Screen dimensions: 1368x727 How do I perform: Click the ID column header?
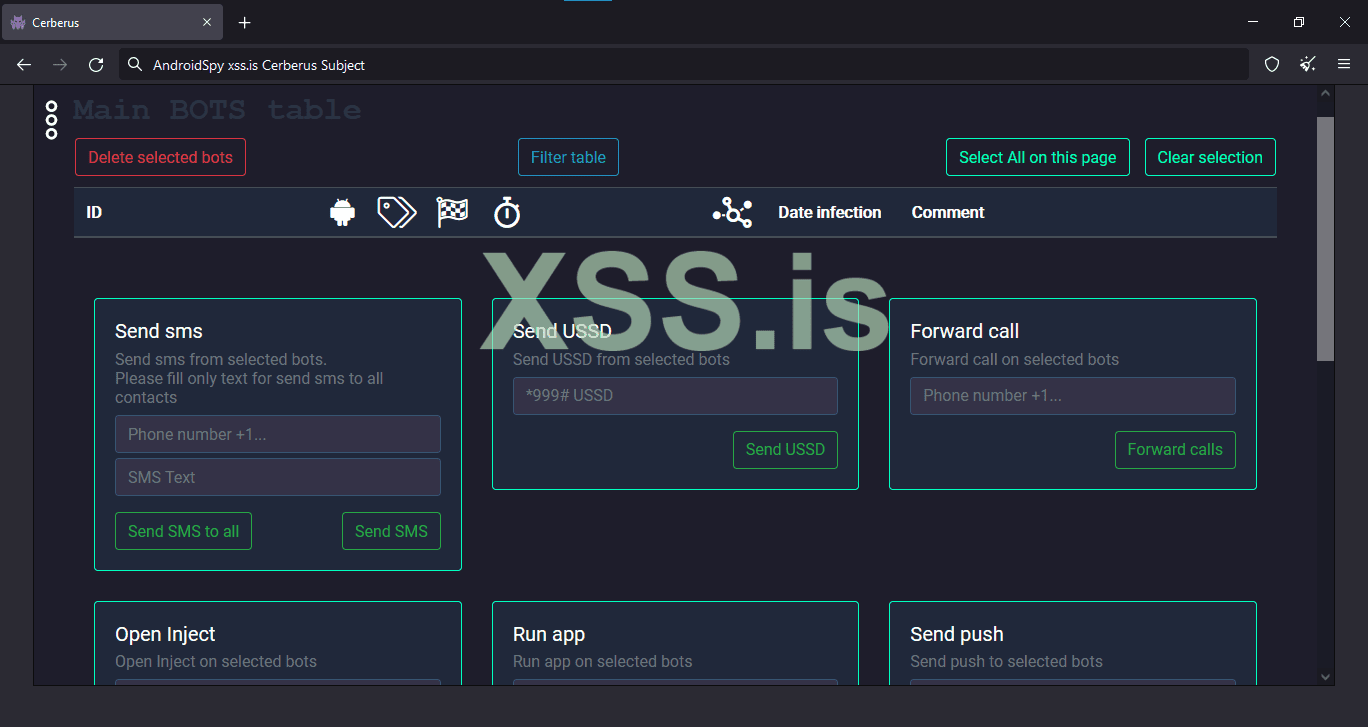tap(94, 212)
